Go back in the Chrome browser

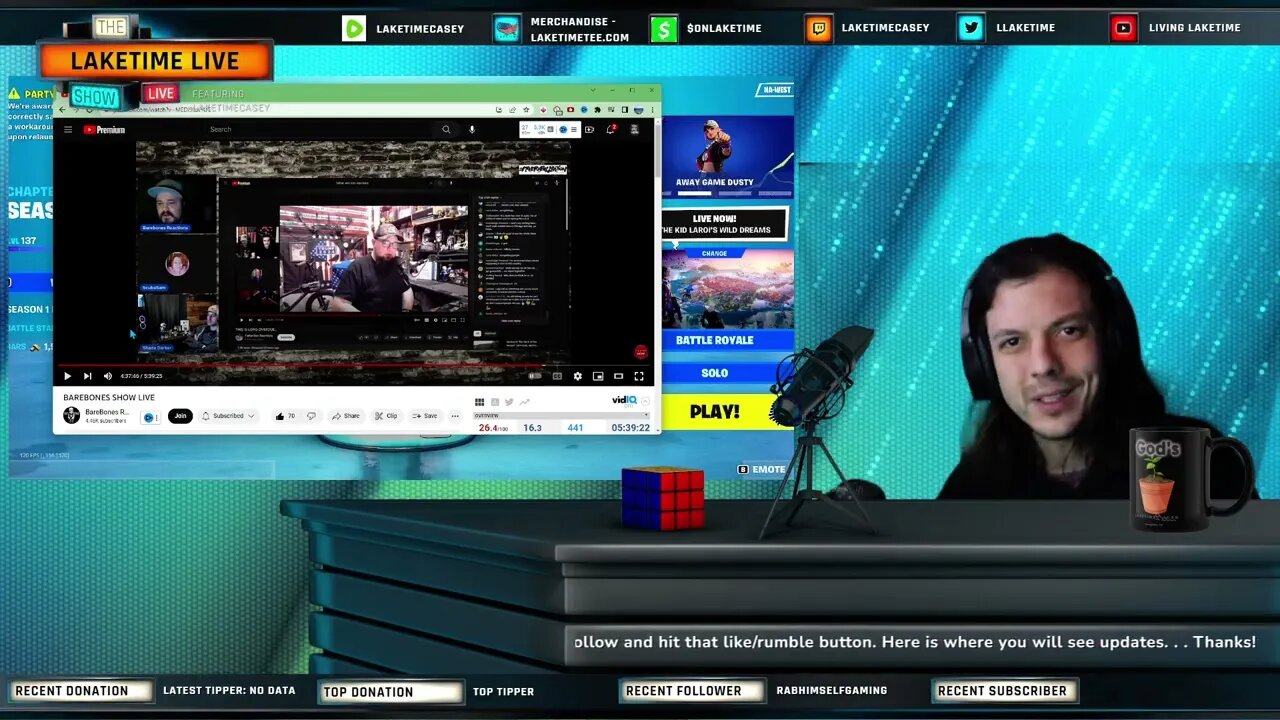click(x=62, y=109)
